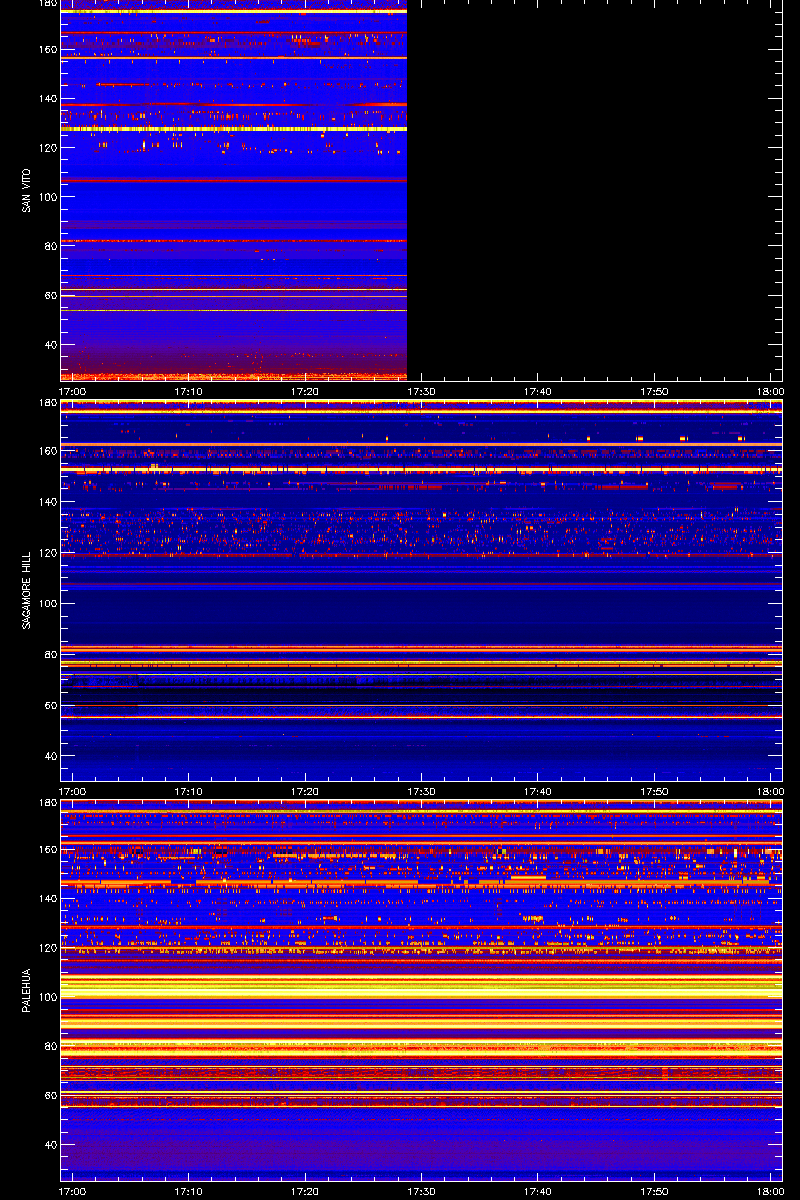Pick the 17:00 time label under Sagamore Hill plot
The width and height of the screenshot is (800, 1200).
pyautogui.click(x=74, y=791)
